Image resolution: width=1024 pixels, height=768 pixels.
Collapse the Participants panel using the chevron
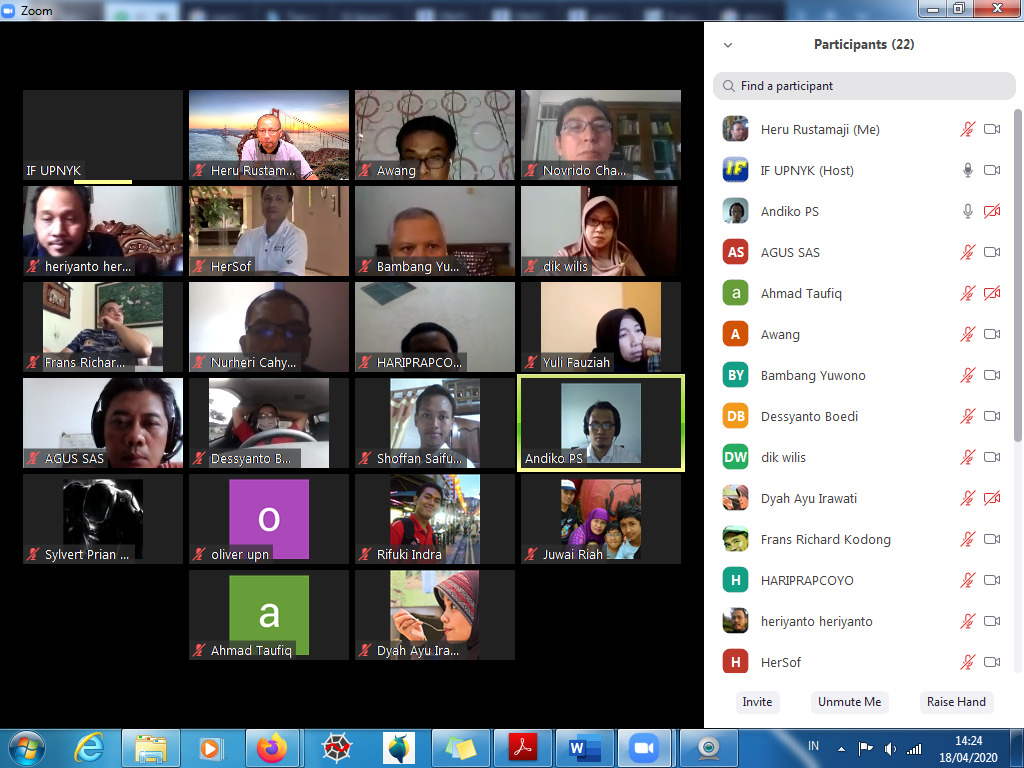pyautogui.click(x=728, y=45)
